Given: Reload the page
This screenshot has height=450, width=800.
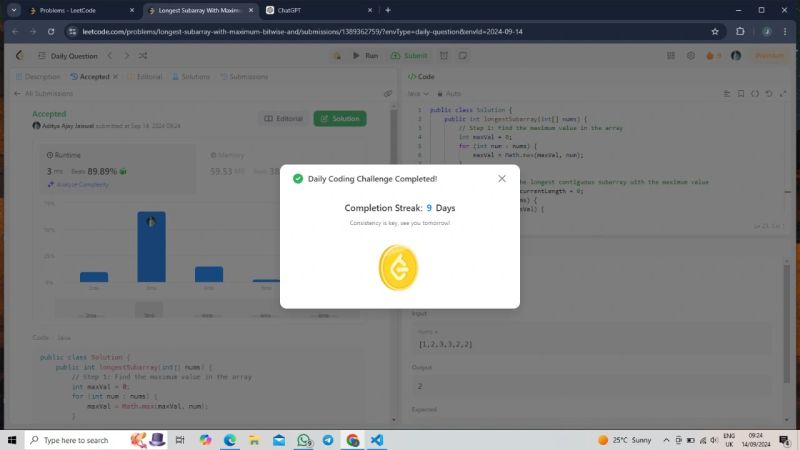Looking at the screenshot, I should point(51,32).
